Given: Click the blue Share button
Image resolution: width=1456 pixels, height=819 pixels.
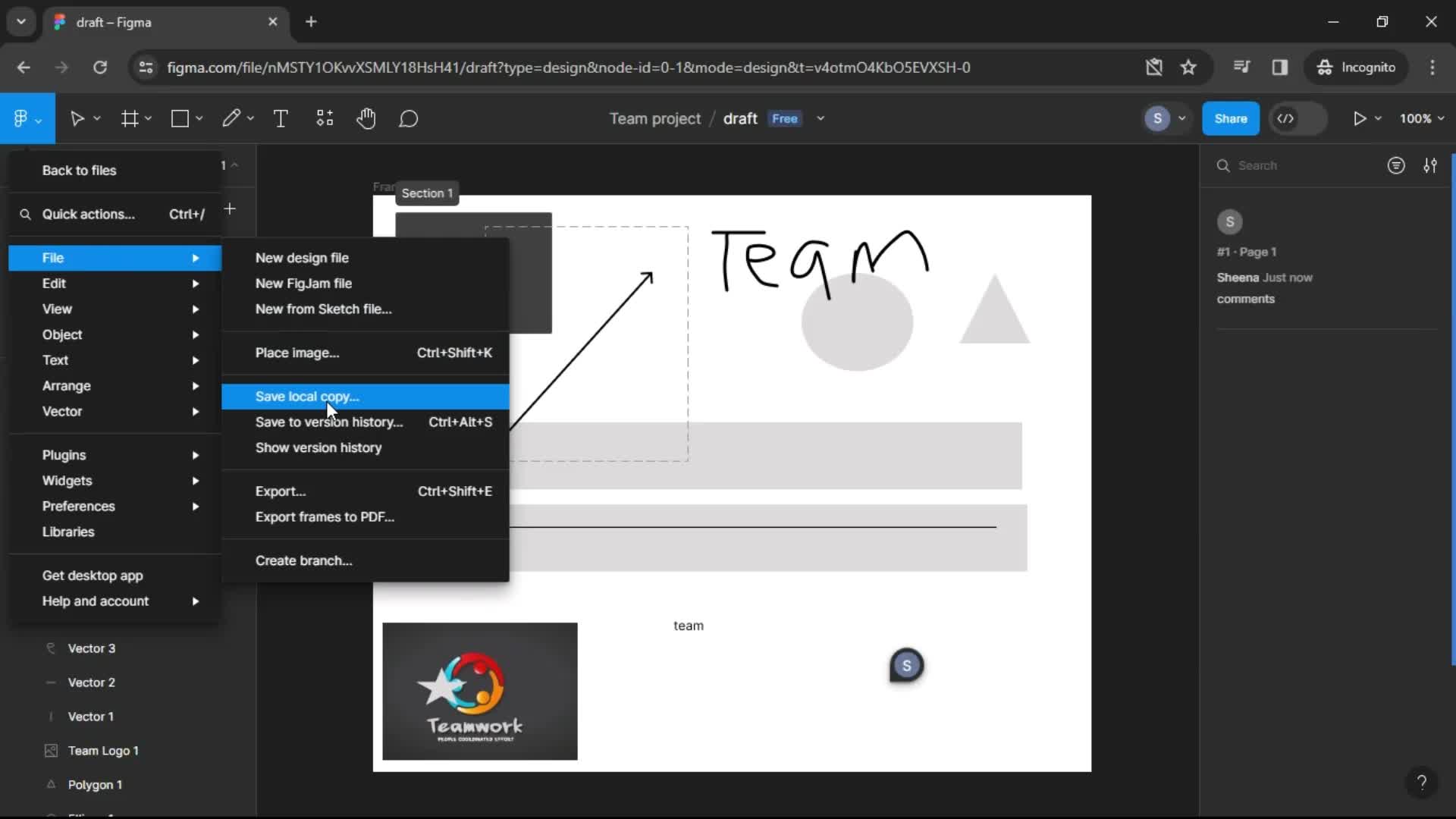Looking at the screenshot, I should [x=1230, y=118].
